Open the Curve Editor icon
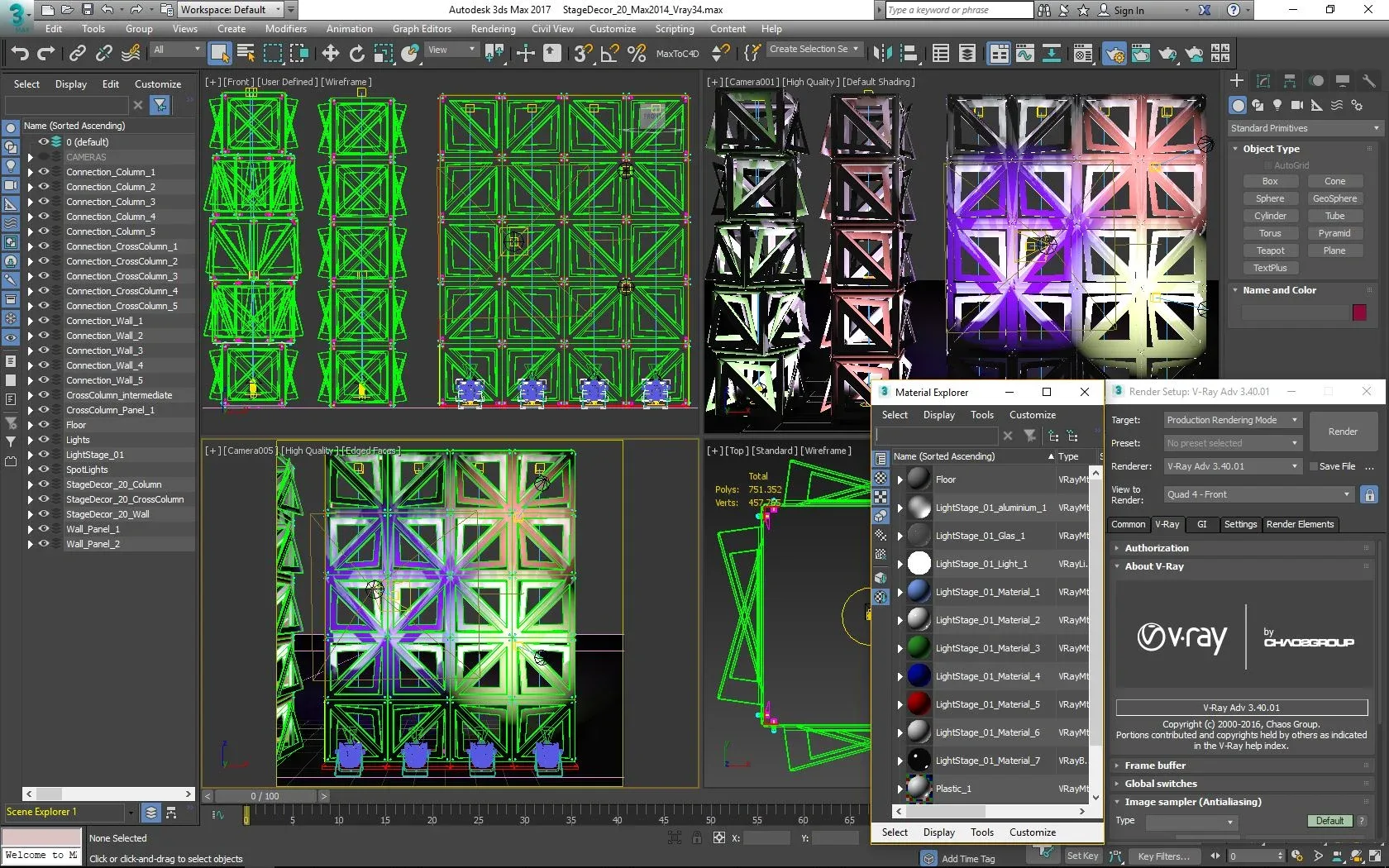 tap(1025, 54)
